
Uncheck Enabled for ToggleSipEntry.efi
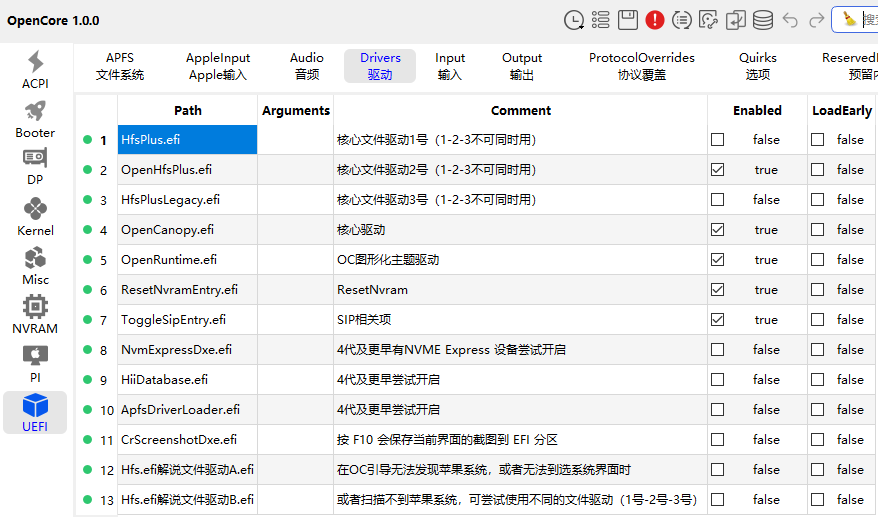pyautogui.click(x=717, y=319)
